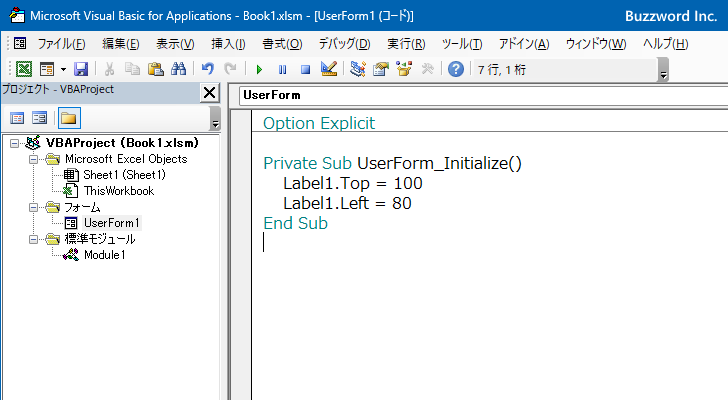Click the Cut scissors icon

(x=110, y=69)
